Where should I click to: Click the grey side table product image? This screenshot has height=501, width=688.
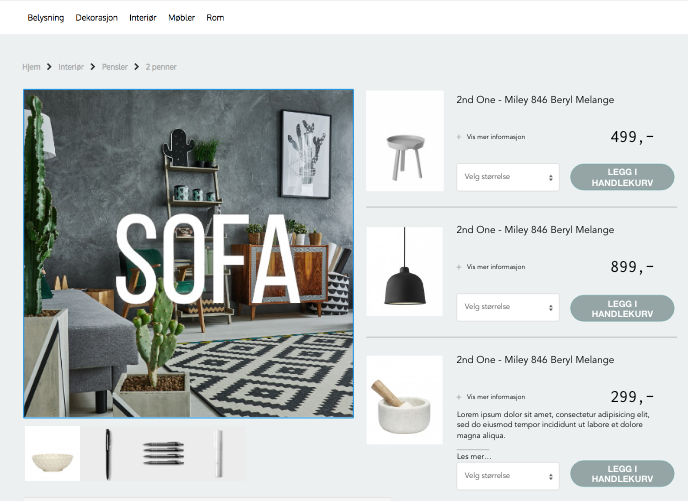[x=404, y=141]
